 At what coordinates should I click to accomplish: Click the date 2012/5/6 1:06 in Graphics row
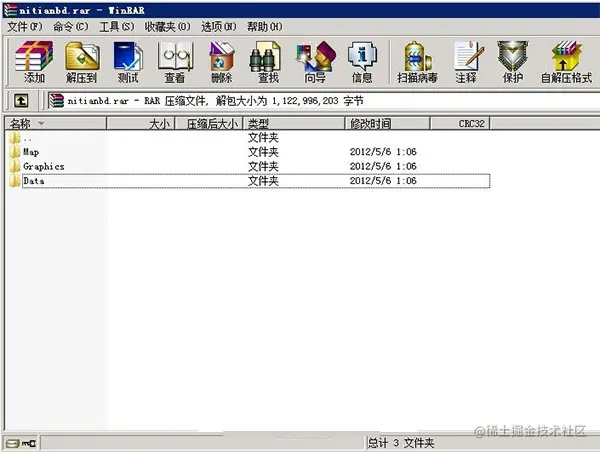pyautogui.click(x=383, y=166)
